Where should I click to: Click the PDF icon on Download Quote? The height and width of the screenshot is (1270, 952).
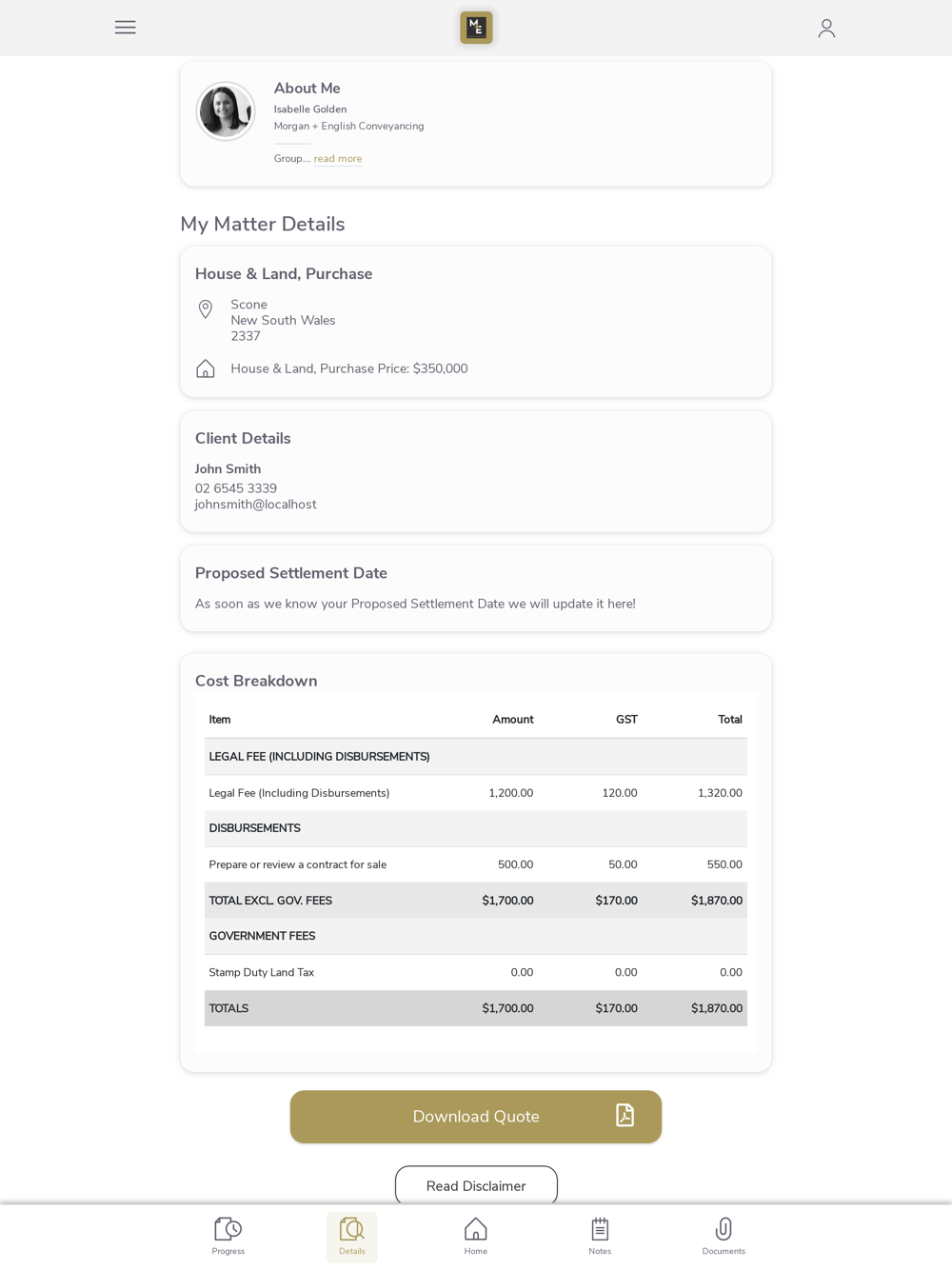tap(625, 1116)
